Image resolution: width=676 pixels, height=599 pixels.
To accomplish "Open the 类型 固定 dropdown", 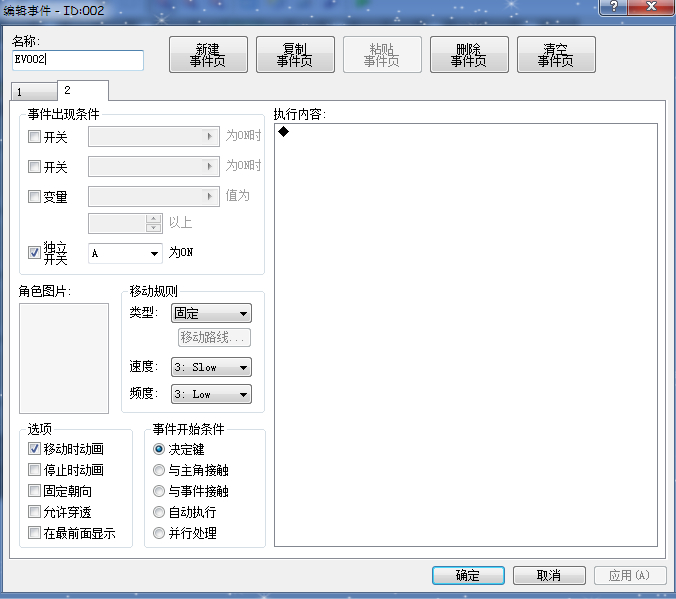I will pyautogui.click(x=211, y=313).
